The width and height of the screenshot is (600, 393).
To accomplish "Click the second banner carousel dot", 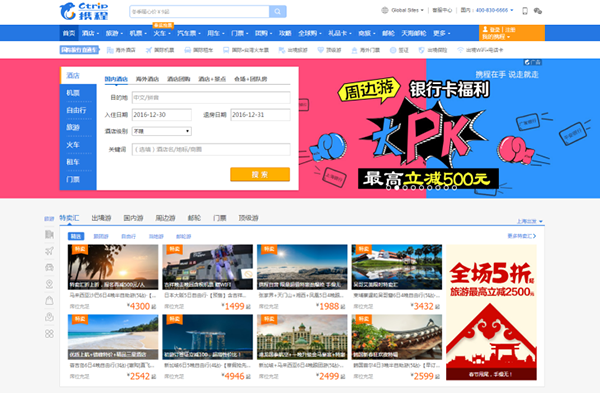I will (x=396, y=188).
